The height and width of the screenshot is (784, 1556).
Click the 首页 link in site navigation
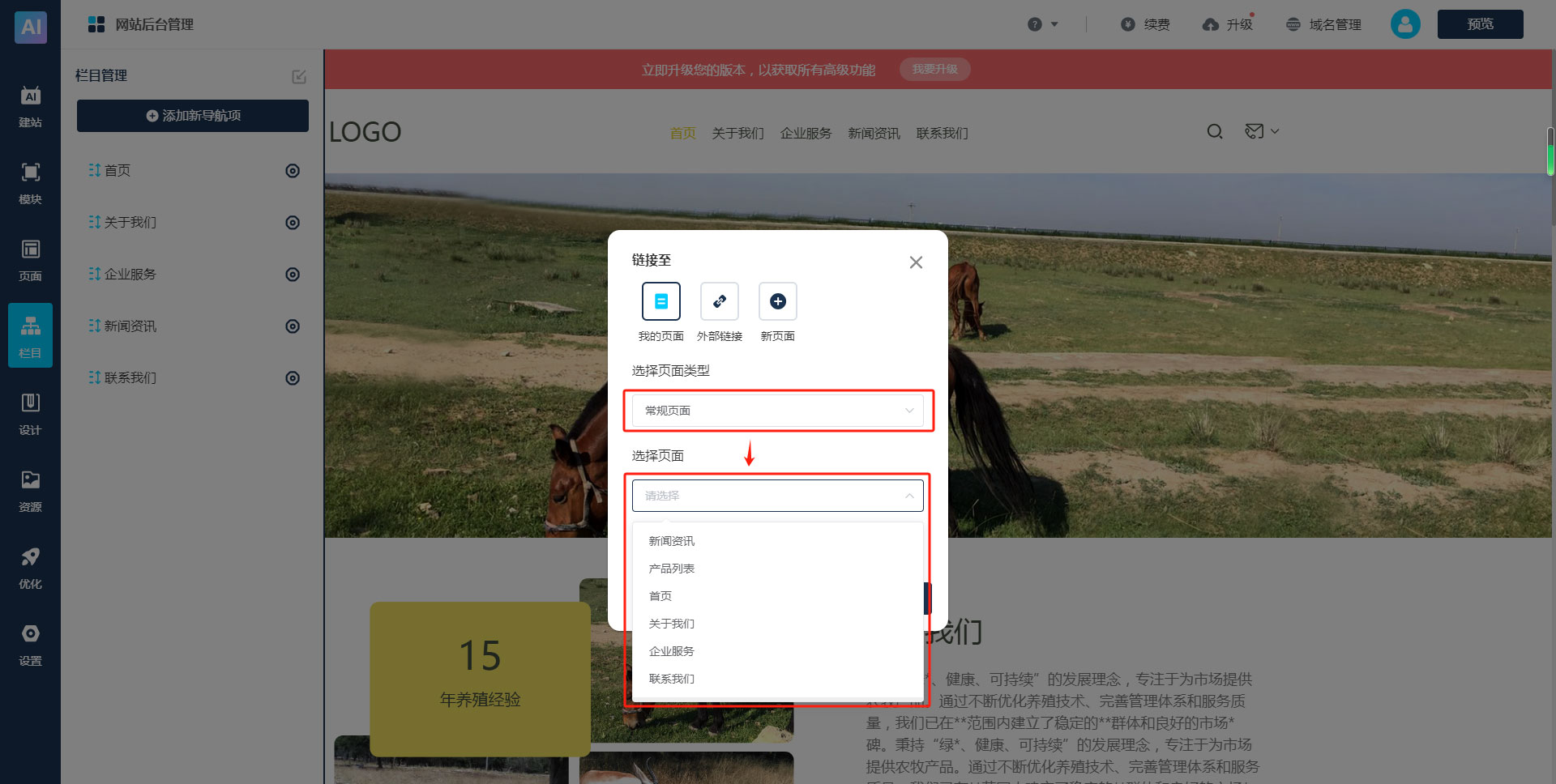pyautogui.click(x=683, y=133)
